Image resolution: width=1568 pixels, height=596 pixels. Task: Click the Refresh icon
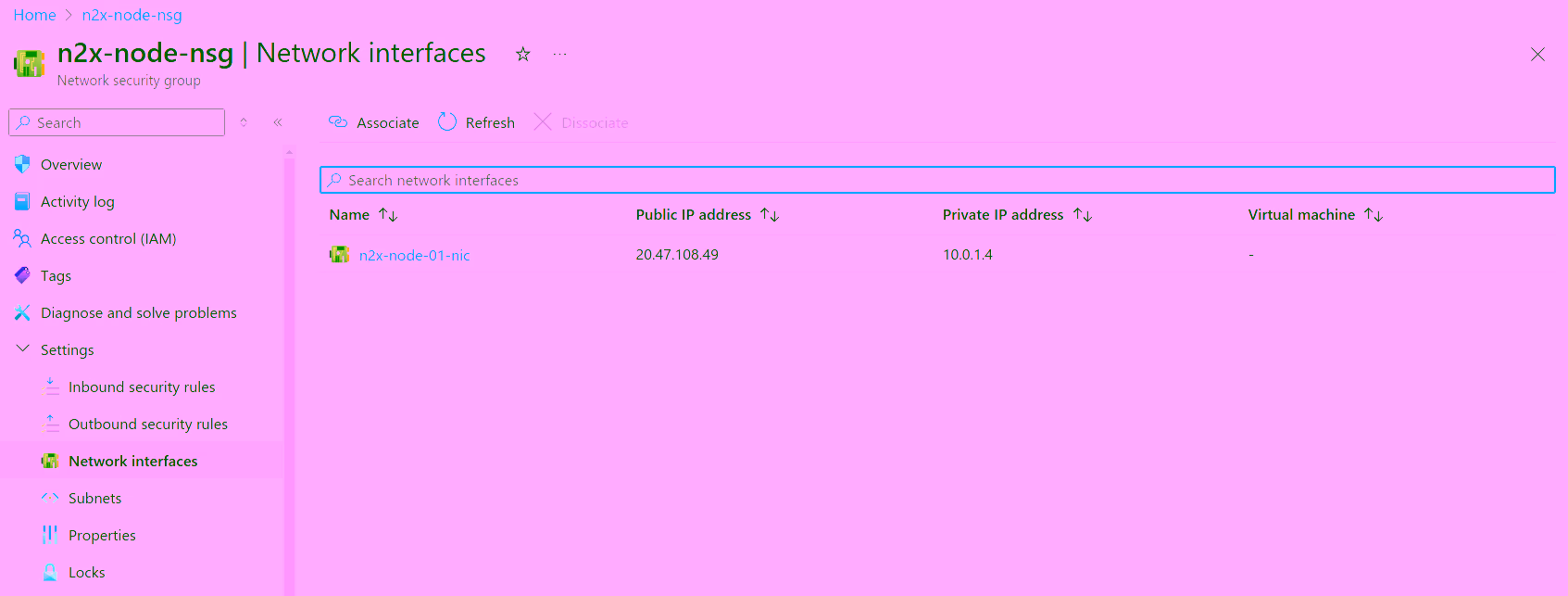tap(447, 122)
